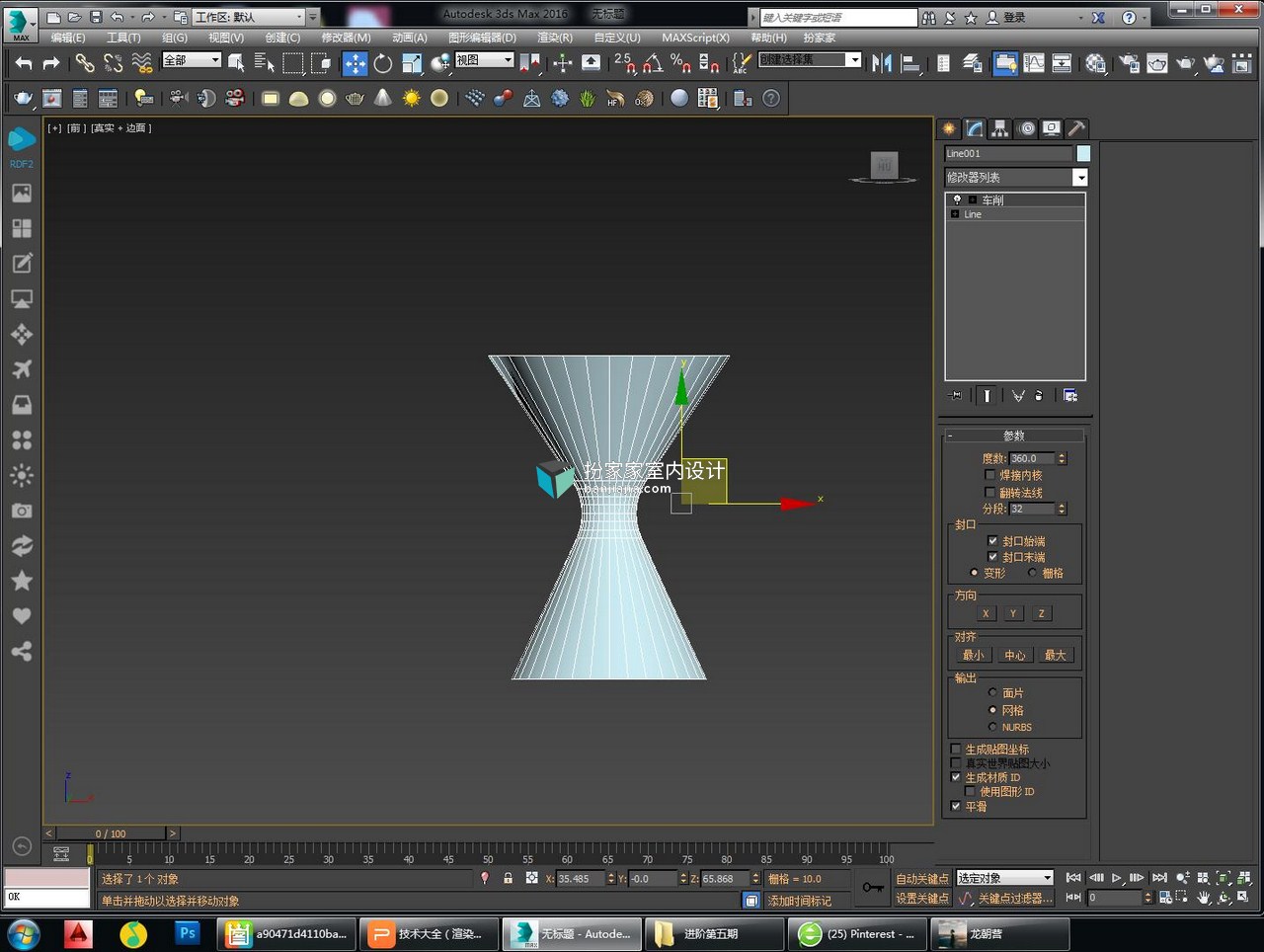This screenshot has width=1264, height=952.
Task: Open the Hierarchy command panel tab
Action: [x=1000, y=128]
